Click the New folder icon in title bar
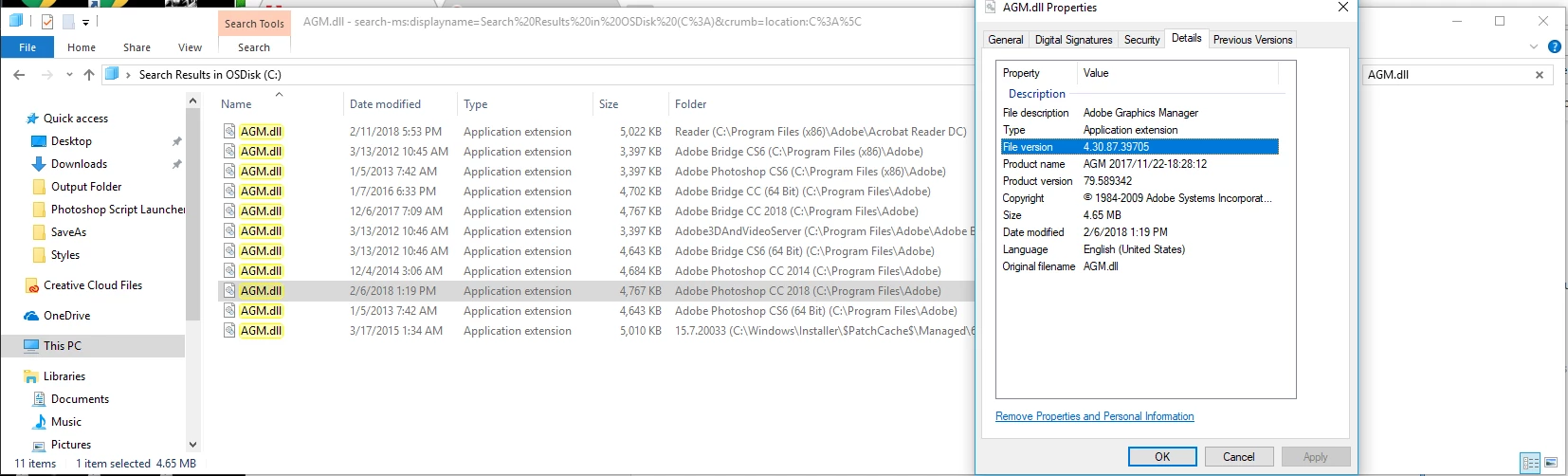 pyautogui.click(x=68, y=21)
